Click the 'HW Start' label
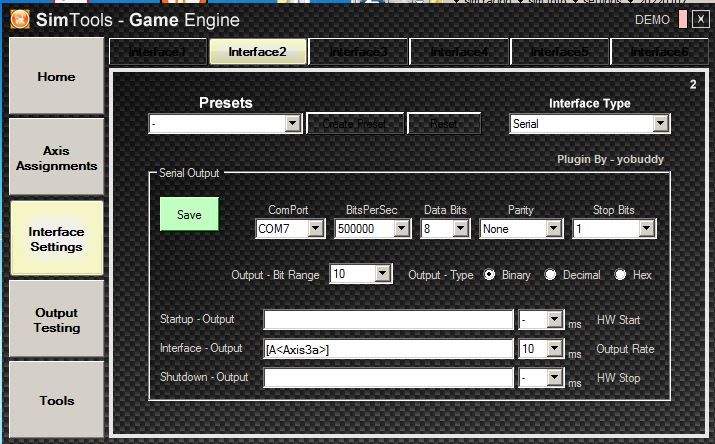 (x=618, y=320)
